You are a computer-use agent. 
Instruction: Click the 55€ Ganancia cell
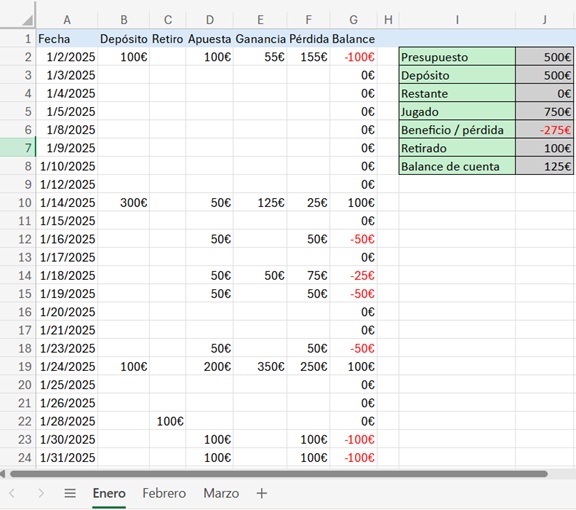coord(260,57)
